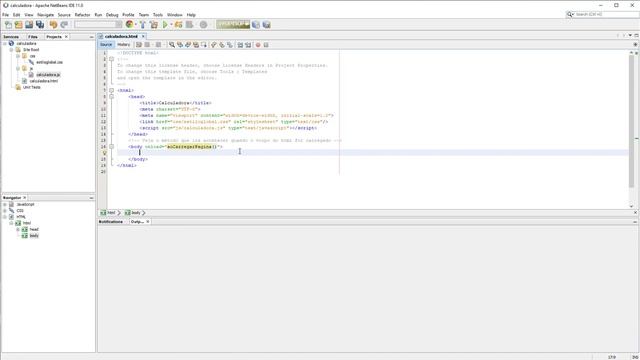The height and width of the screenshot is (360, 640).
Task: Minimize the Projects panel
Action: click(x=91, y=37)
